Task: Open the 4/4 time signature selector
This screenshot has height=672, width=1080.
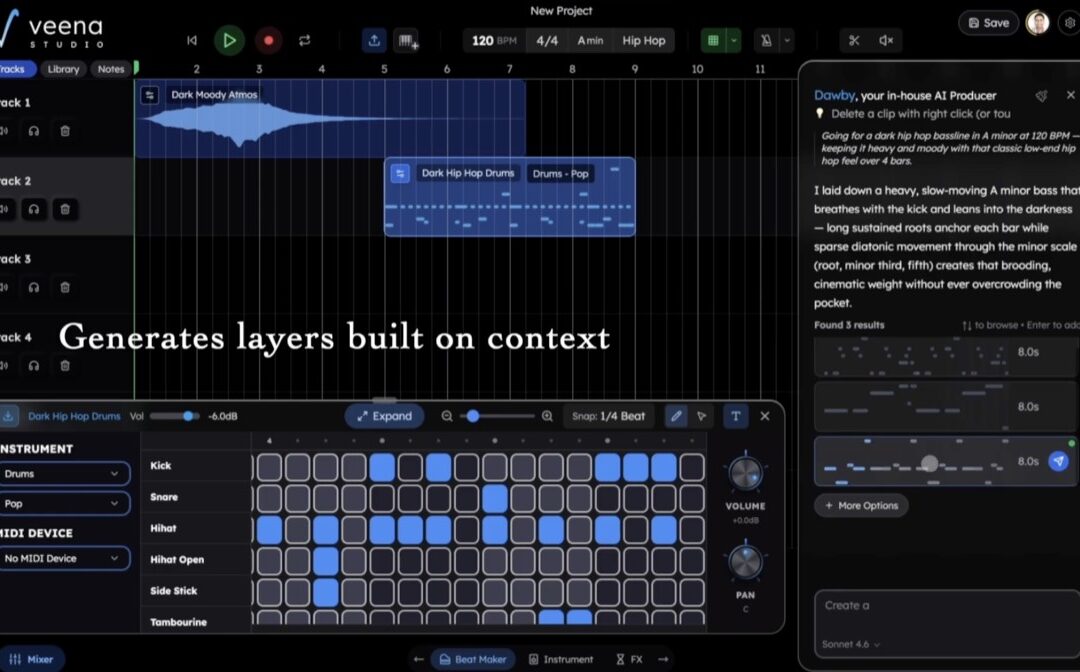Action: click(547, 41)
